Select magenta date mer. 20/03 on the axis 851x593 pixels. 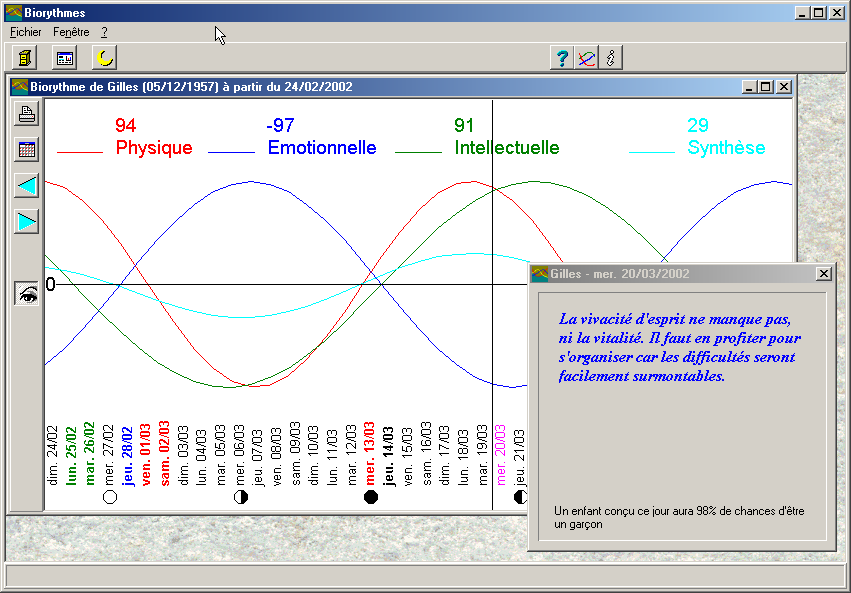[500, 455]
